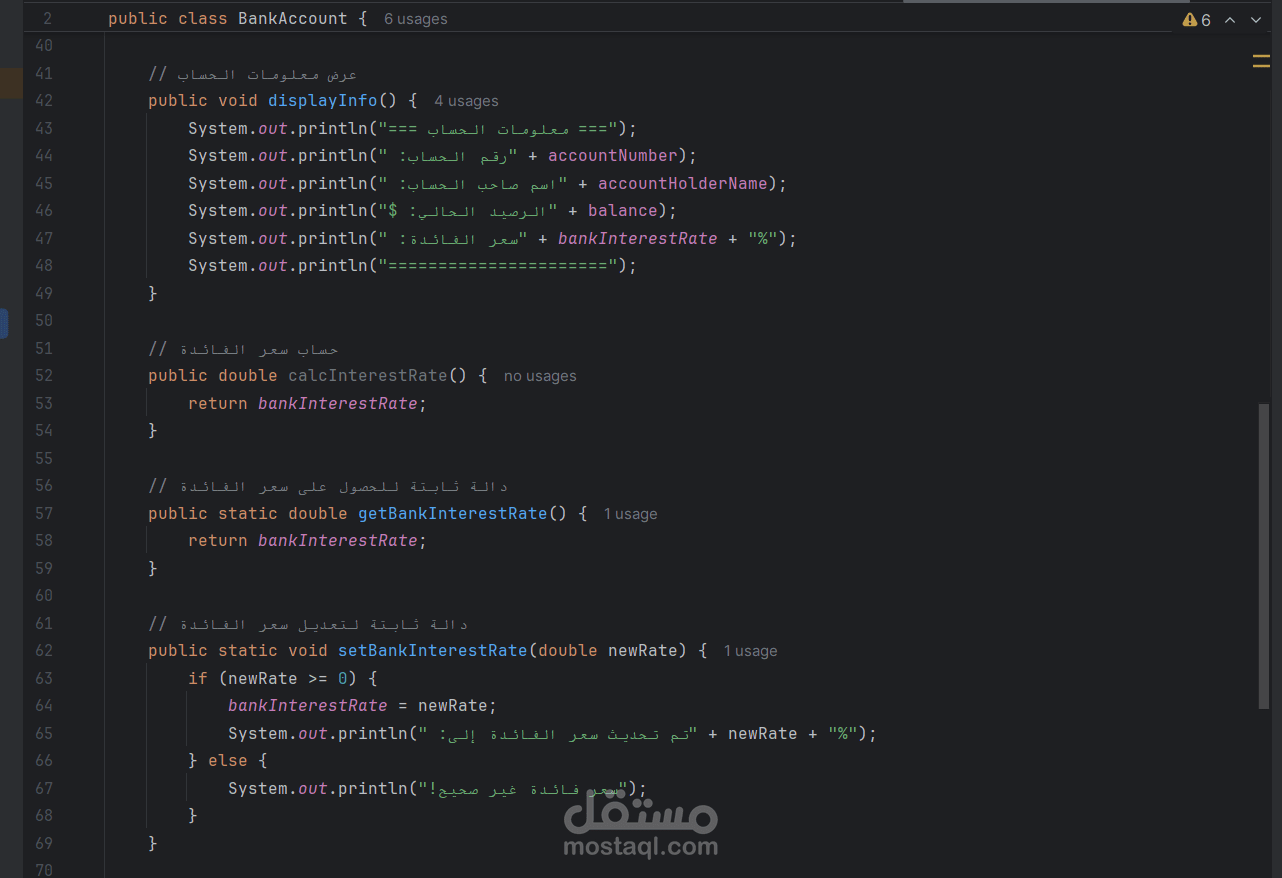Click the "no usages" hint beside calcInterestRate
Image resolution: width=1282 pixels, height=878 pixels.
coord(540,376)
